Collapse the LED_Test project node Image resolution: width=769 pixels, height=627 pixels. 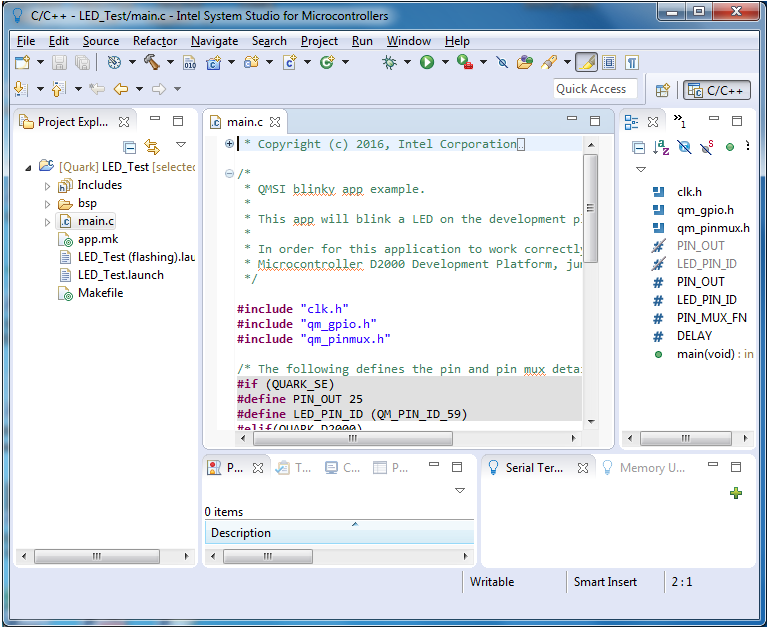pos(28,168)
